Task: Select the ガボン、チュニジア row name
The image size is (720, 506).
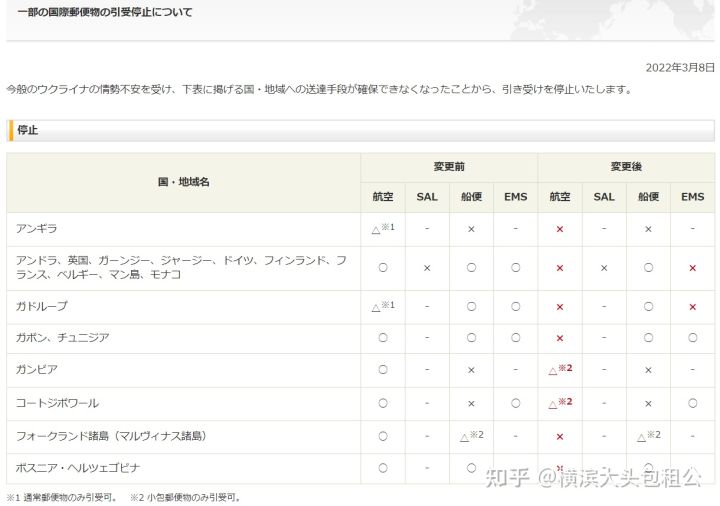Action: tap(62, 337)
